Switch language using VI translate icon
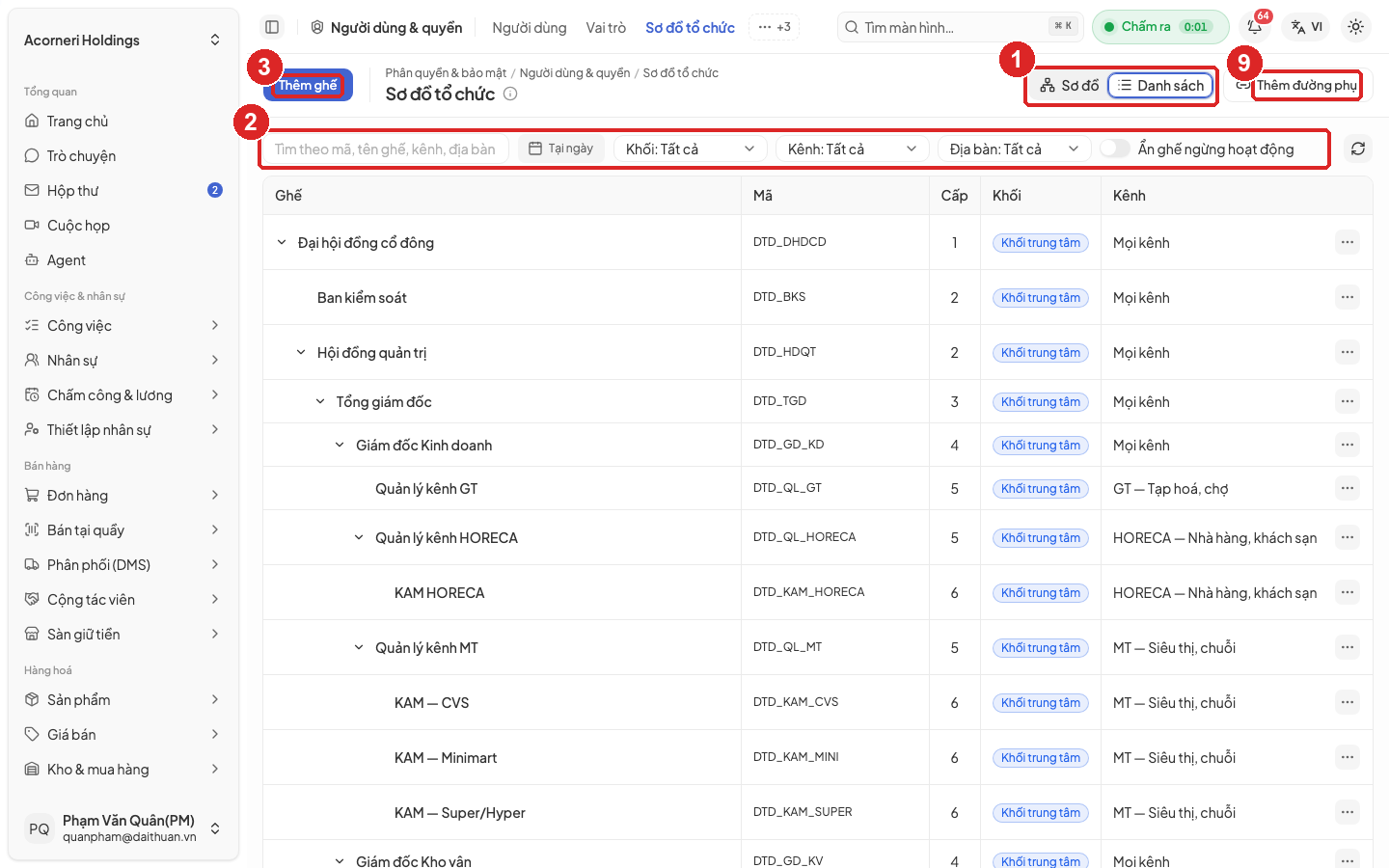This screenshot has width=1389, height=868. point(1307,27)
